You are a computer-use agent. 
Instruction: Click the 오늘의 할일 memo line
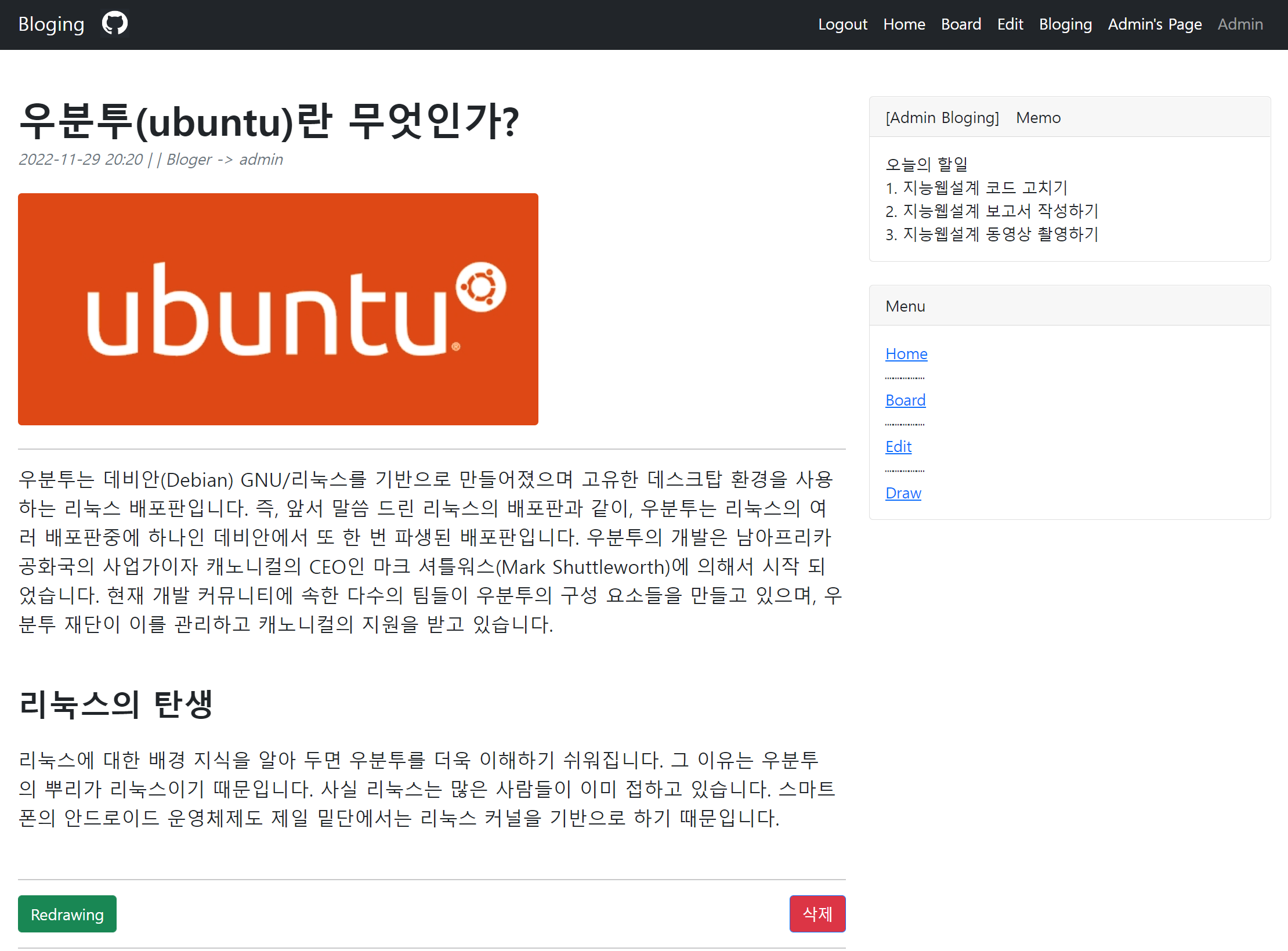click(x=927, y=165)
